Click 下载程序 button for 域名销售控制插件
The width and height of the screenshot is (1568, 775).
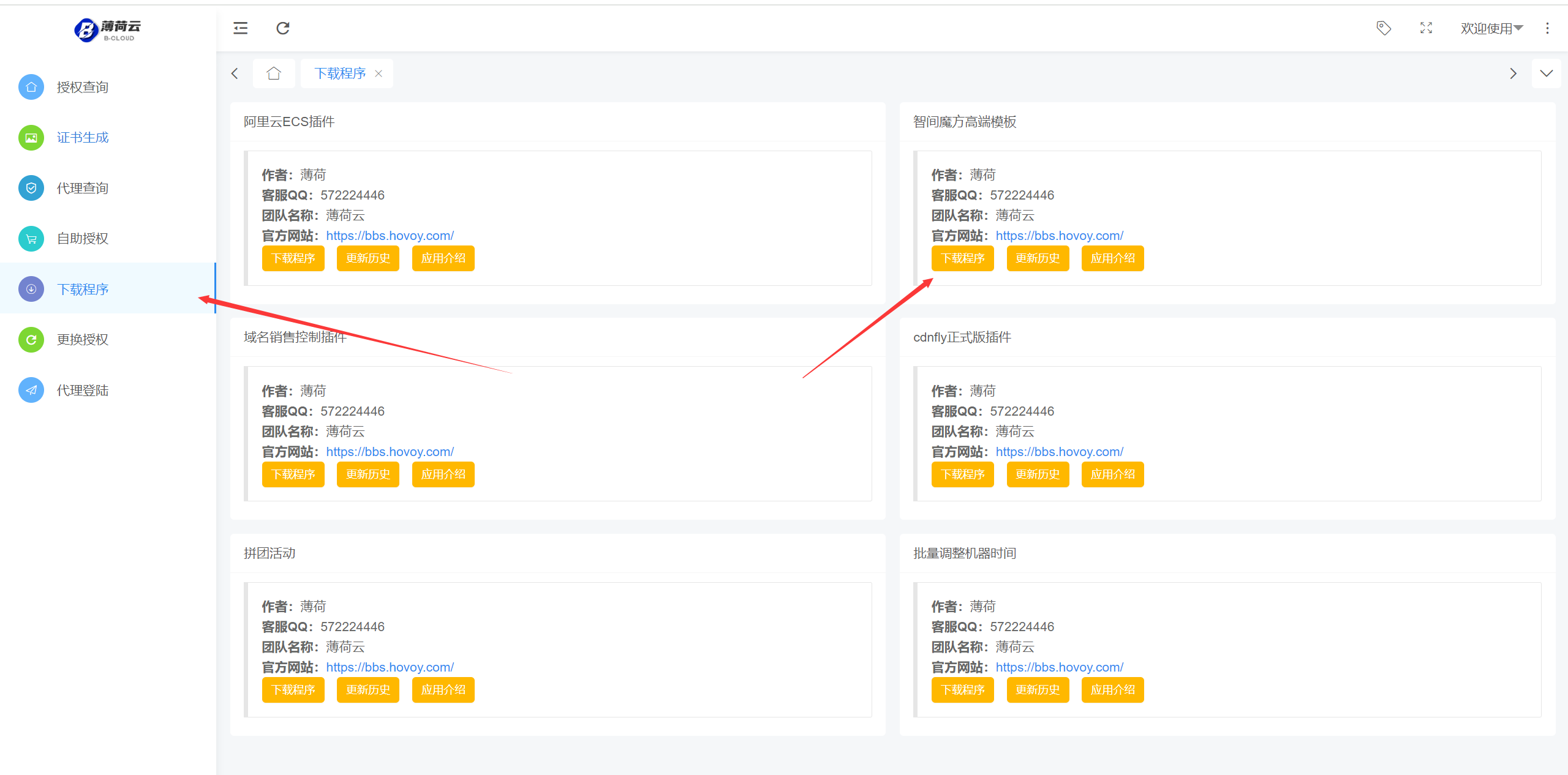point(293,474)
